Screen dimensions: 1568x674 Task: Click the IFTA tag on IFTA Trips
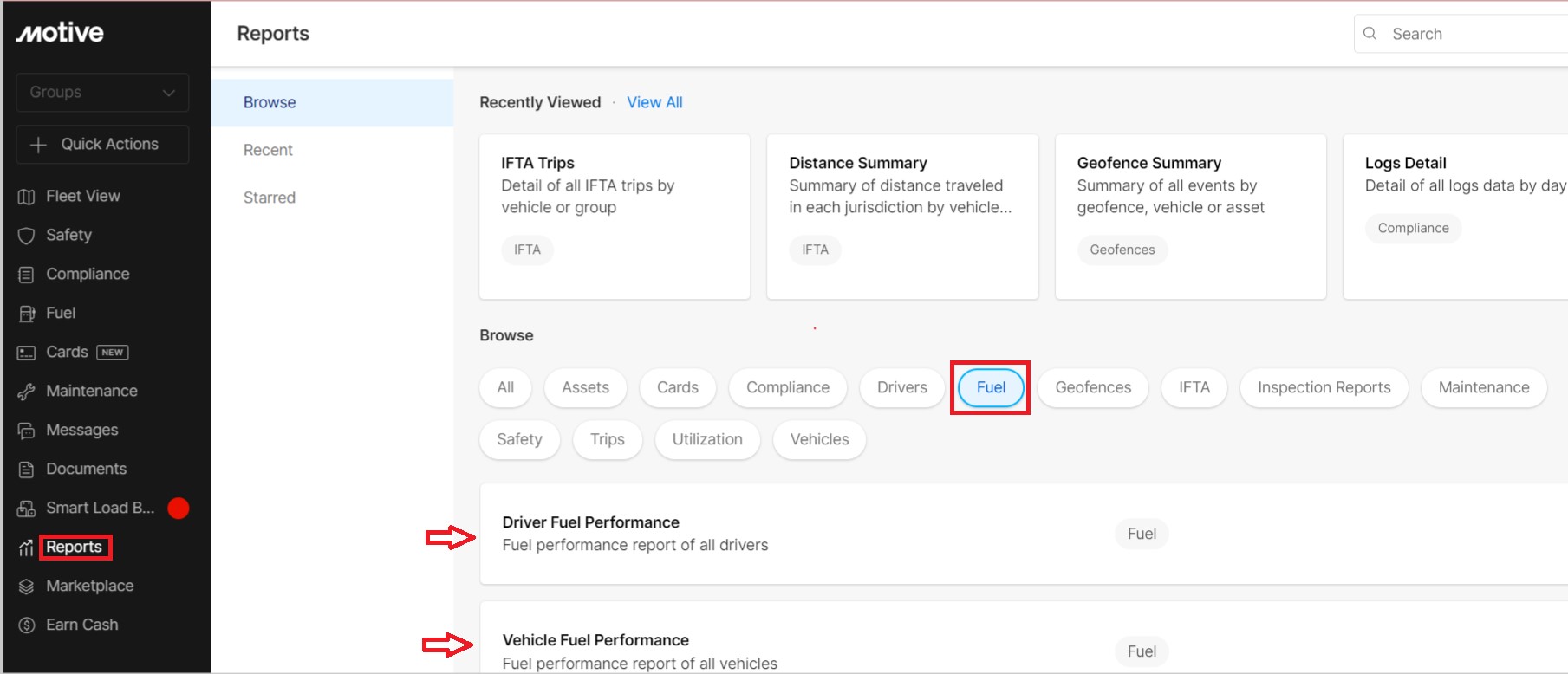tap(527, 250)
